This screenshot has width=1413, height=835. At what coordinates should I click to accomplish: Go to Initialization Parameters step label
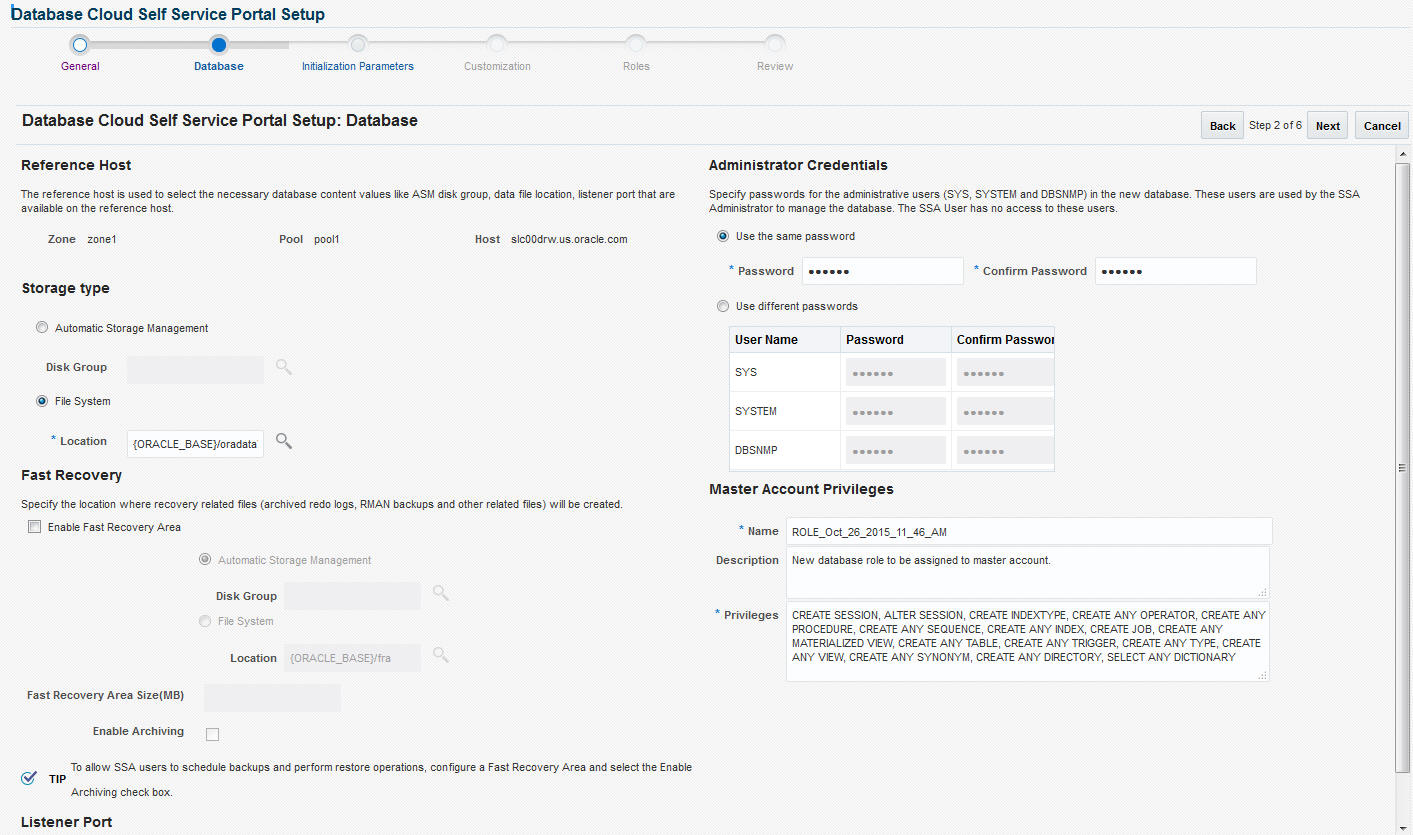pyautogui.click(x=358, y=66)
